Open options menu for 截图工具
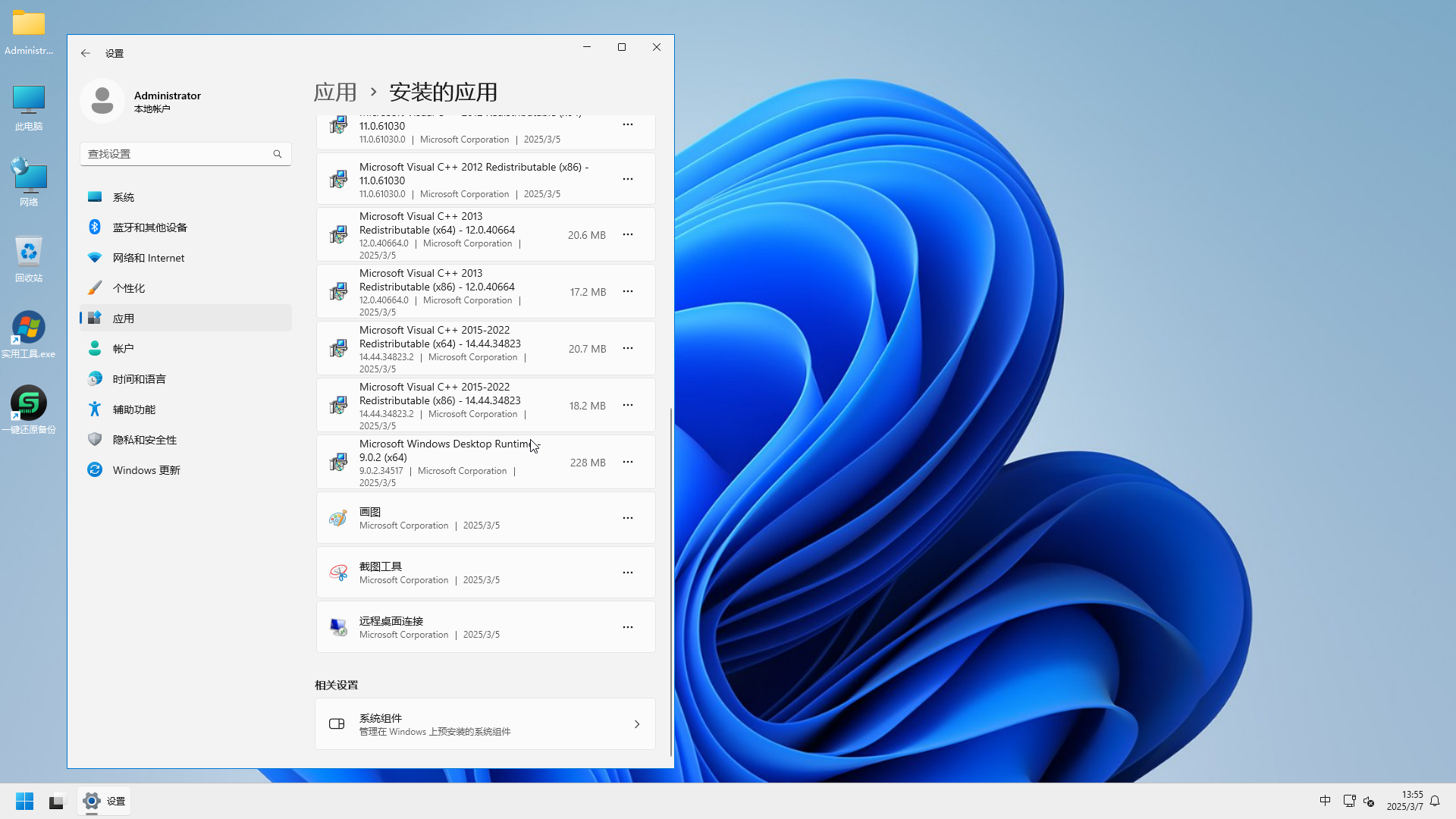 [x=628, y=573]
